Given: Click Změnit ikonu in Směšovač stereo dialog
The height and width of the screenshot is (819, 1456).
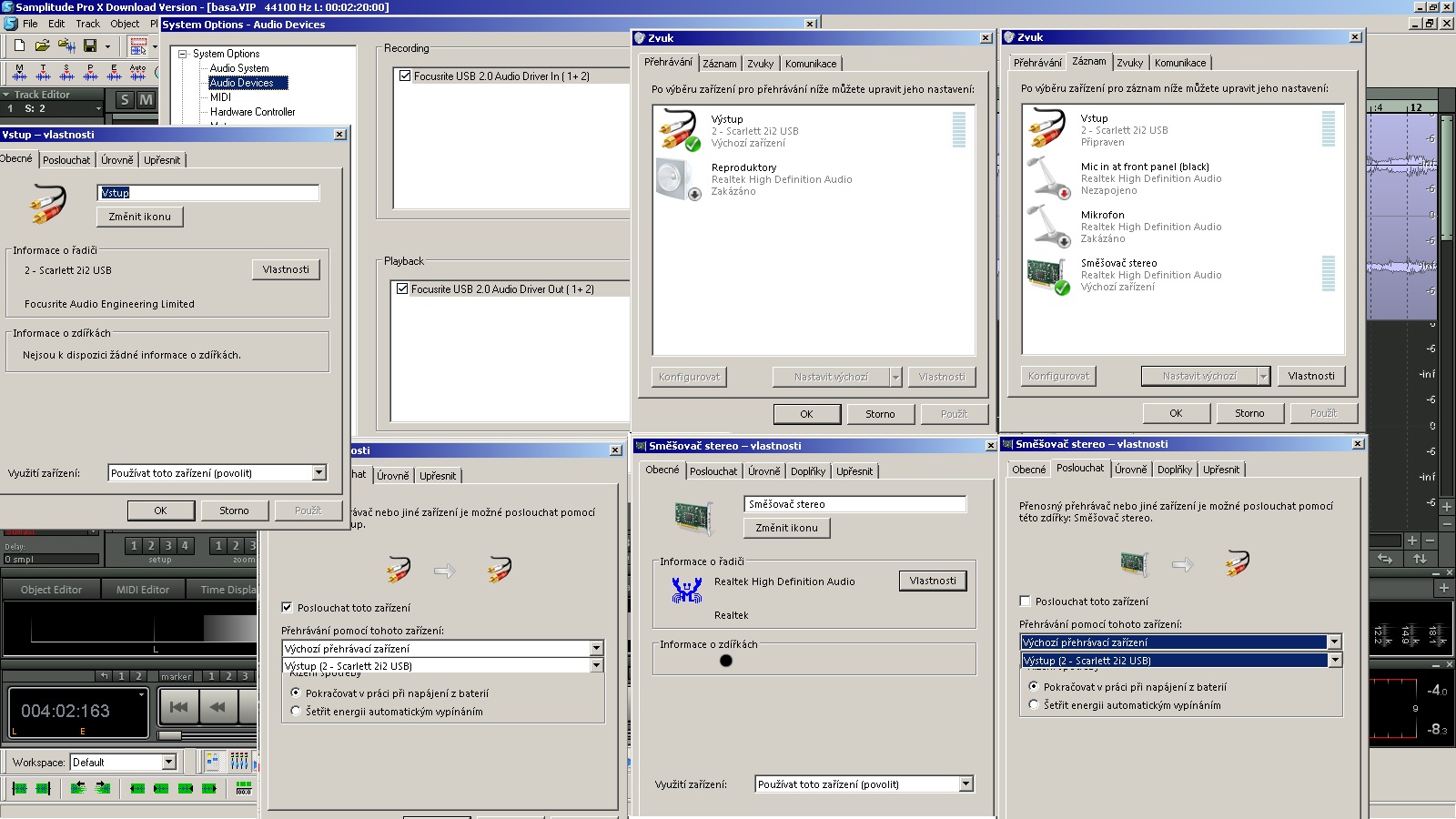Looking at the screenshot, I should (786, 528).
